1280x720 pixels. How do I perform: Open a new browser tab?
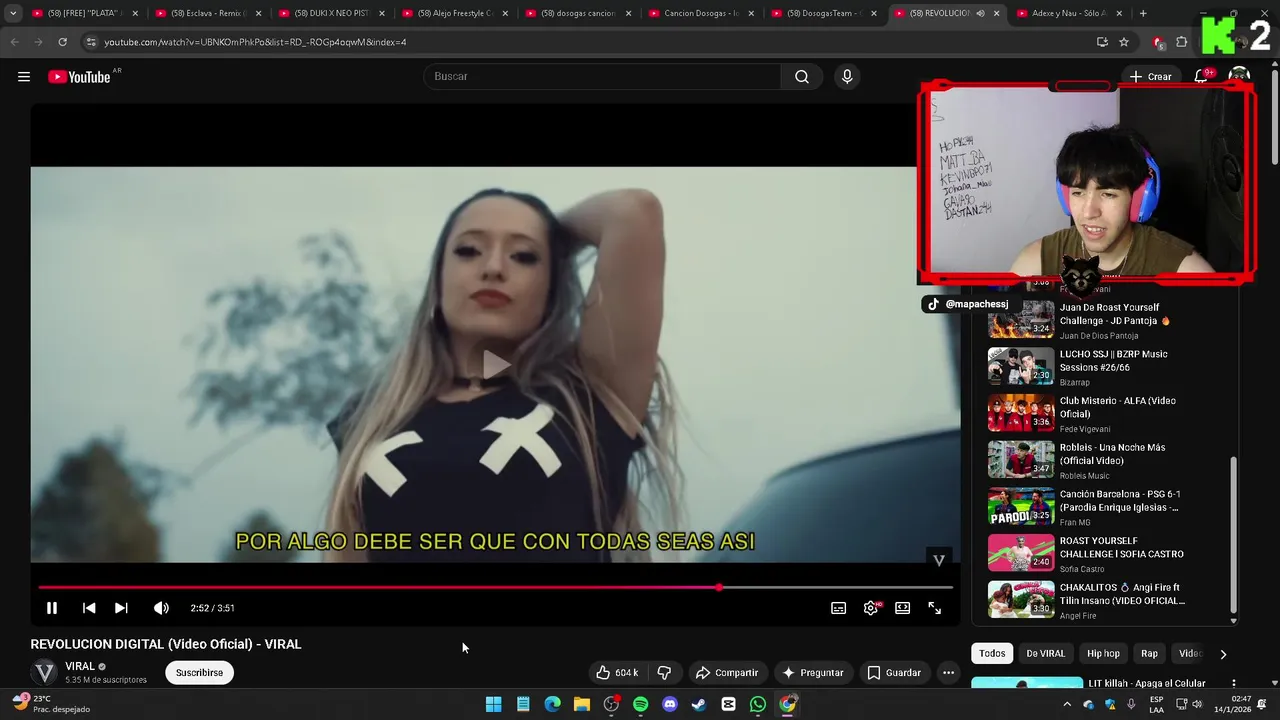coord(1143,13)
